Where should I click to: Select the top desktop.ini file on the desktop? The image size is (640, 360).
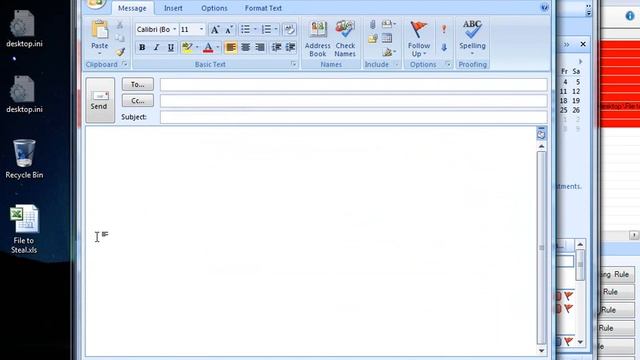pyautogui.click(x=24, y=29)
